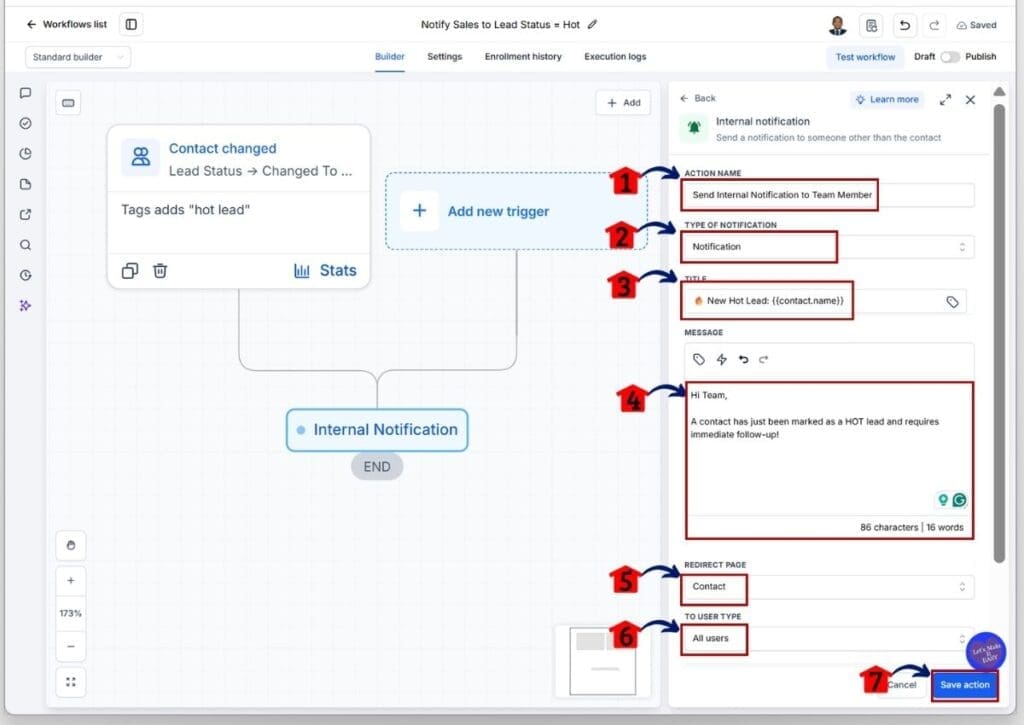Click inside the Message text area
Viewport: 1024px width, 725px height.
829,451
